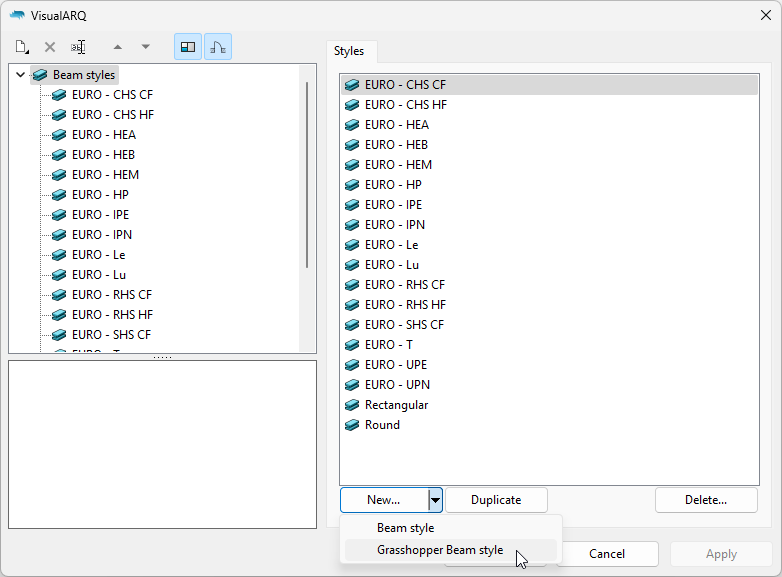
Task: Click the delete X toolbar icon
Action: tap(50, 47)
